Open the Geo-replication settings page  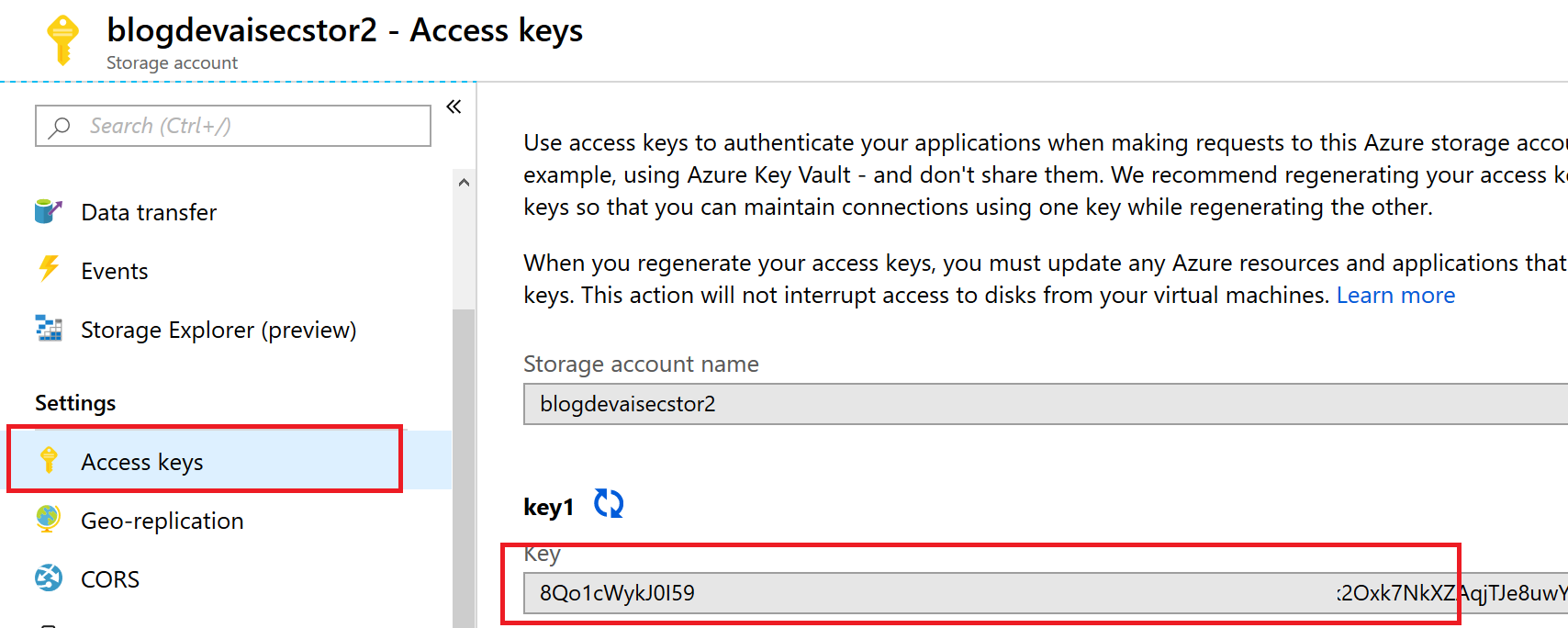coord(162,520)
